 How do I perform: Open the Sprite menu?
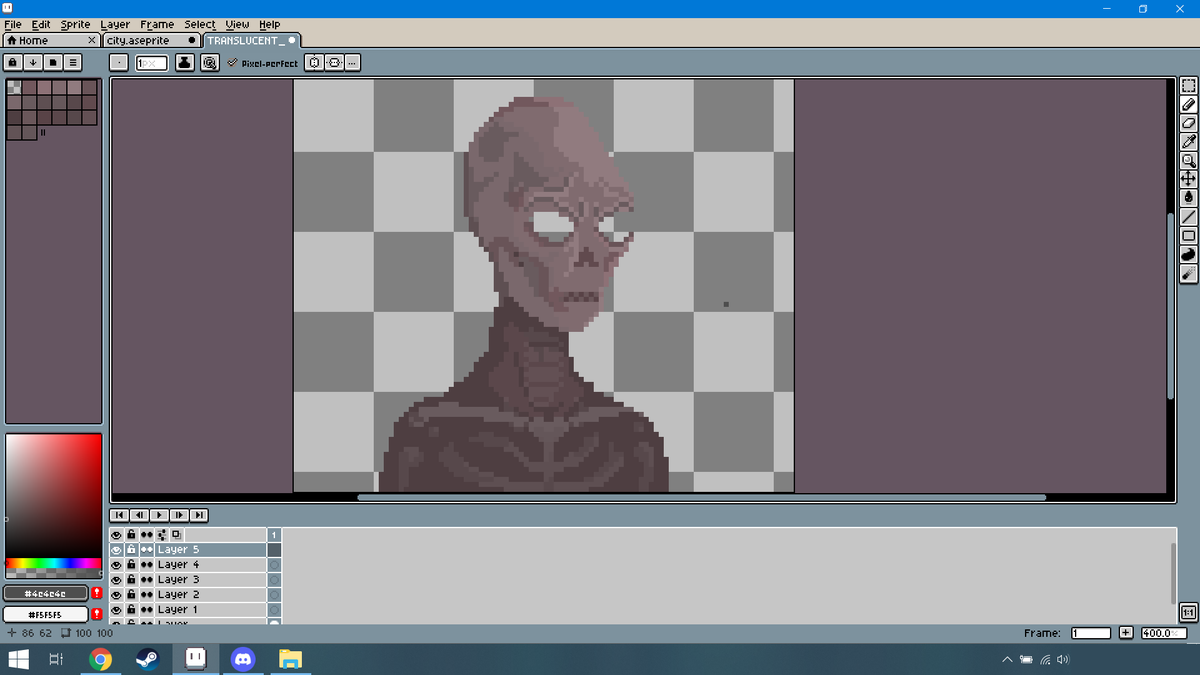click(75, 24)
